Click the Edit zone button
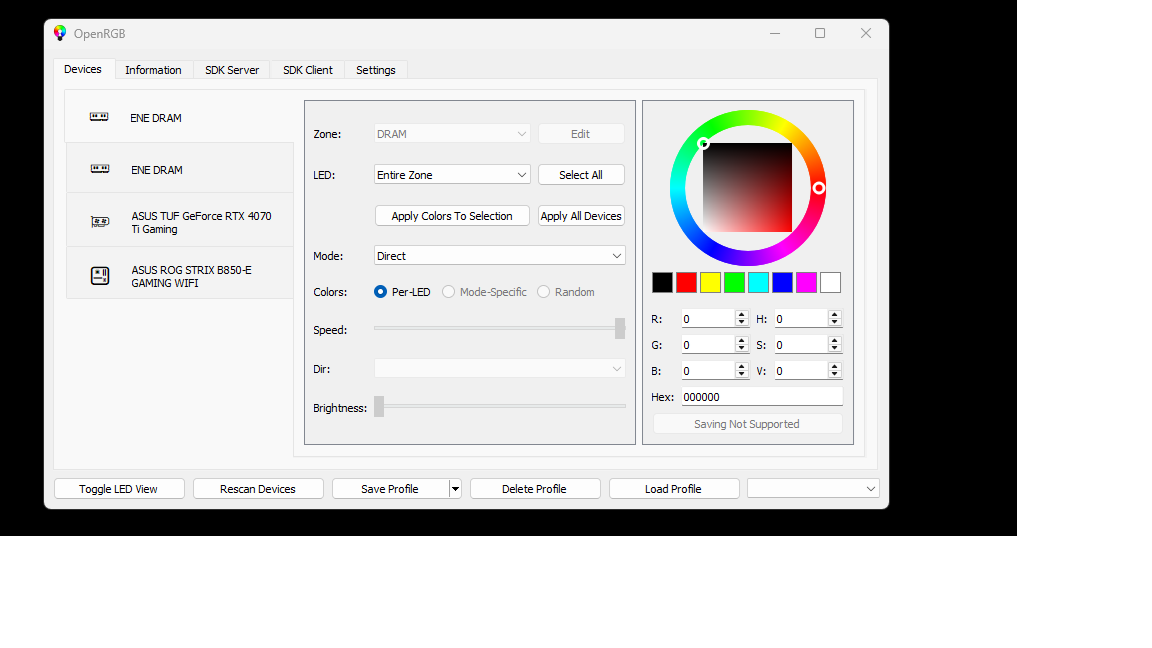Image resolution: width=1152 pixels, height=648 pixels. point(581,134)
